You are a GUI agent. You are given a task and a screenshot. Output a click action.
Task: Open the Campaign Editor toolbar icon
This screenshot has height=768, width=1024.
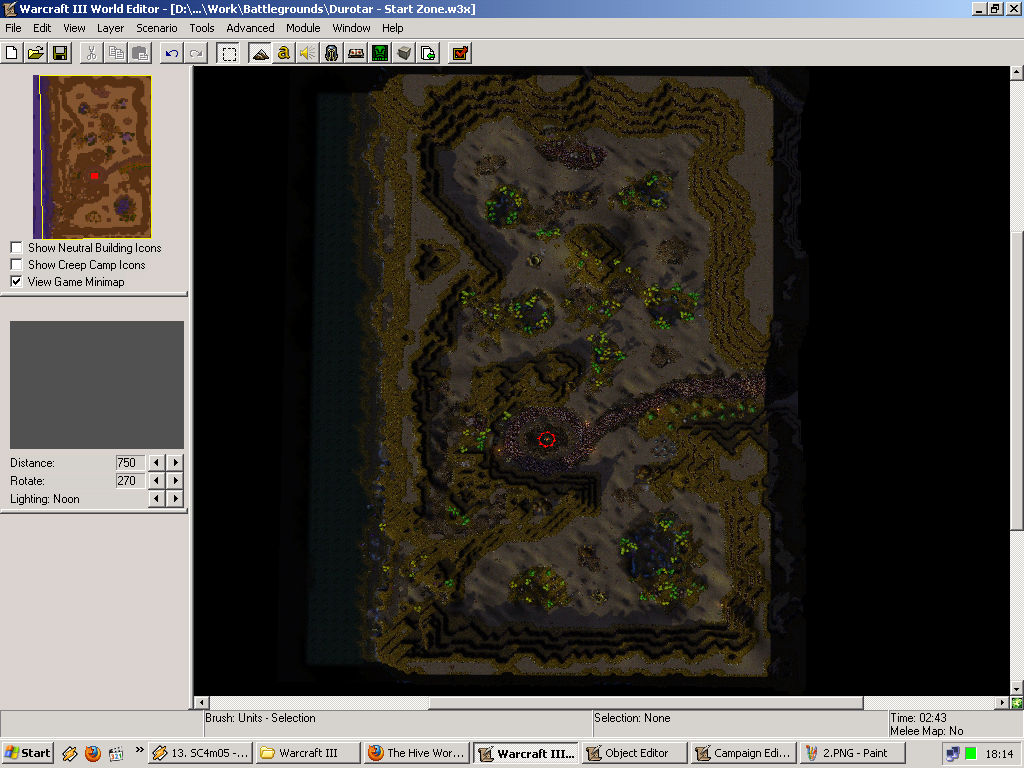coord(356,53)
